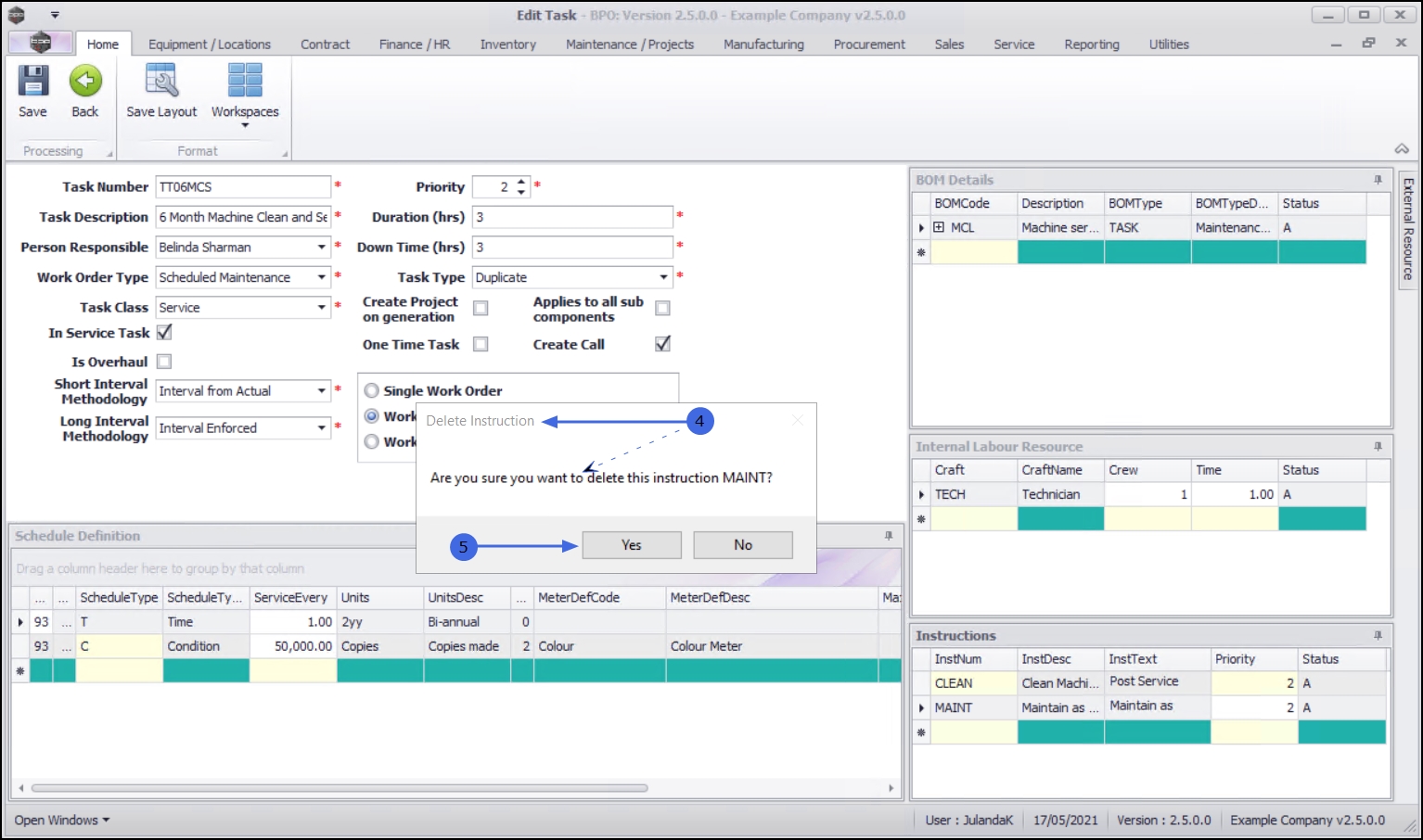This screenshot has width=1423, height=840.
Task: Pin the Instructions panel
Action: pyautogui.click(x=1378, y=636)
